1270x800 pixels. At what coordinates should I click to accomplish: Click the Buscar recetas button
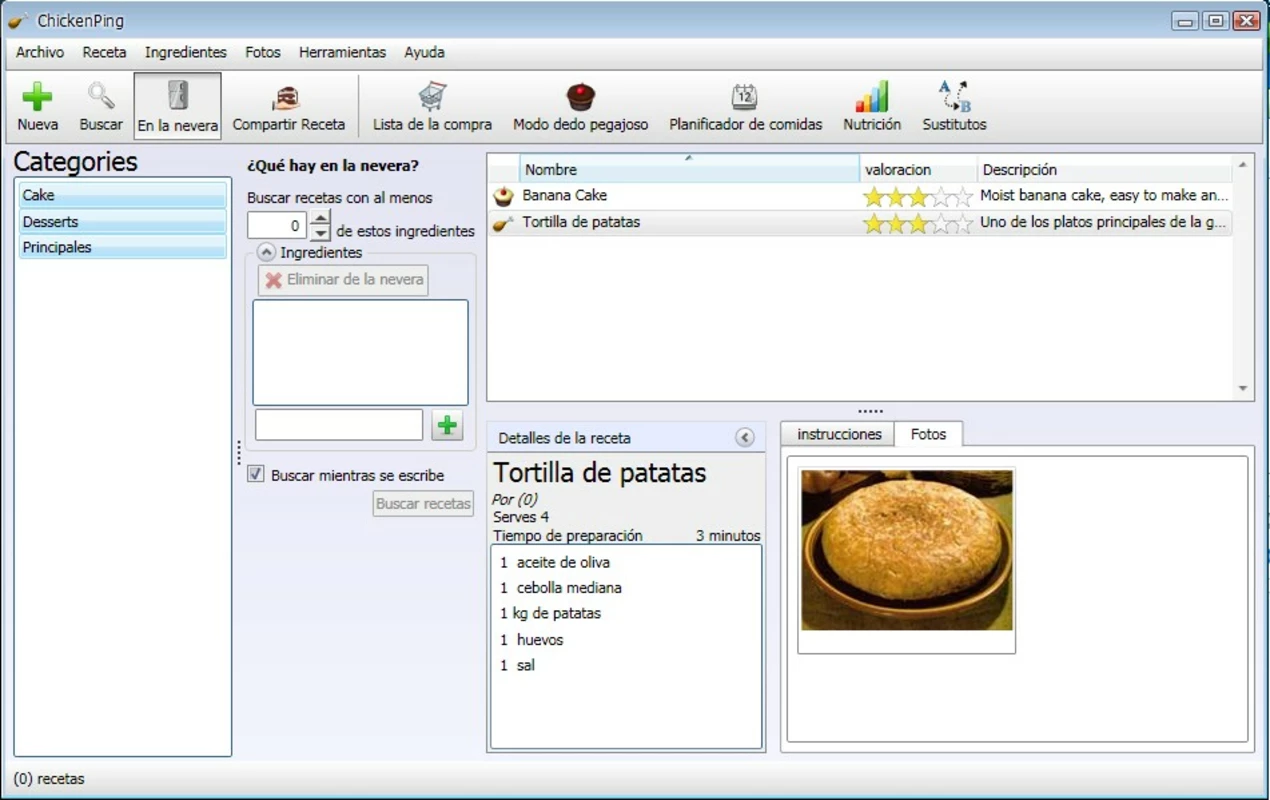(x=423, y=504)
